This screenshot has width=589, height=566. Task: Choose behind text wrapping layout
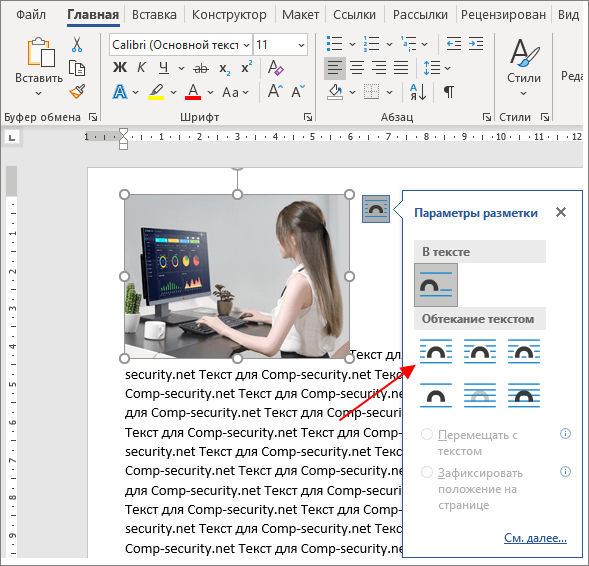[480, 395]
